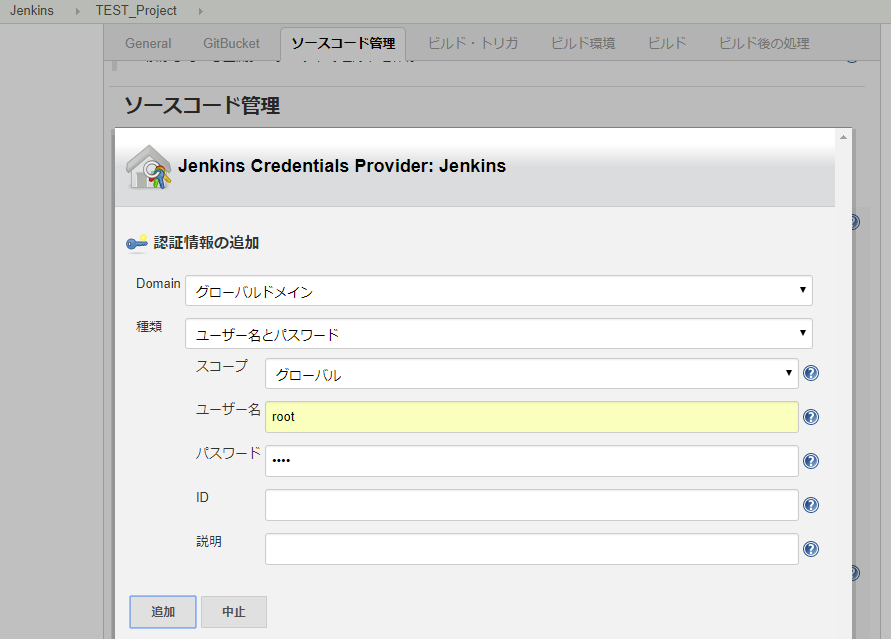
Task: Select the ソースコード管理 tab
Action: tap(343, 43)
